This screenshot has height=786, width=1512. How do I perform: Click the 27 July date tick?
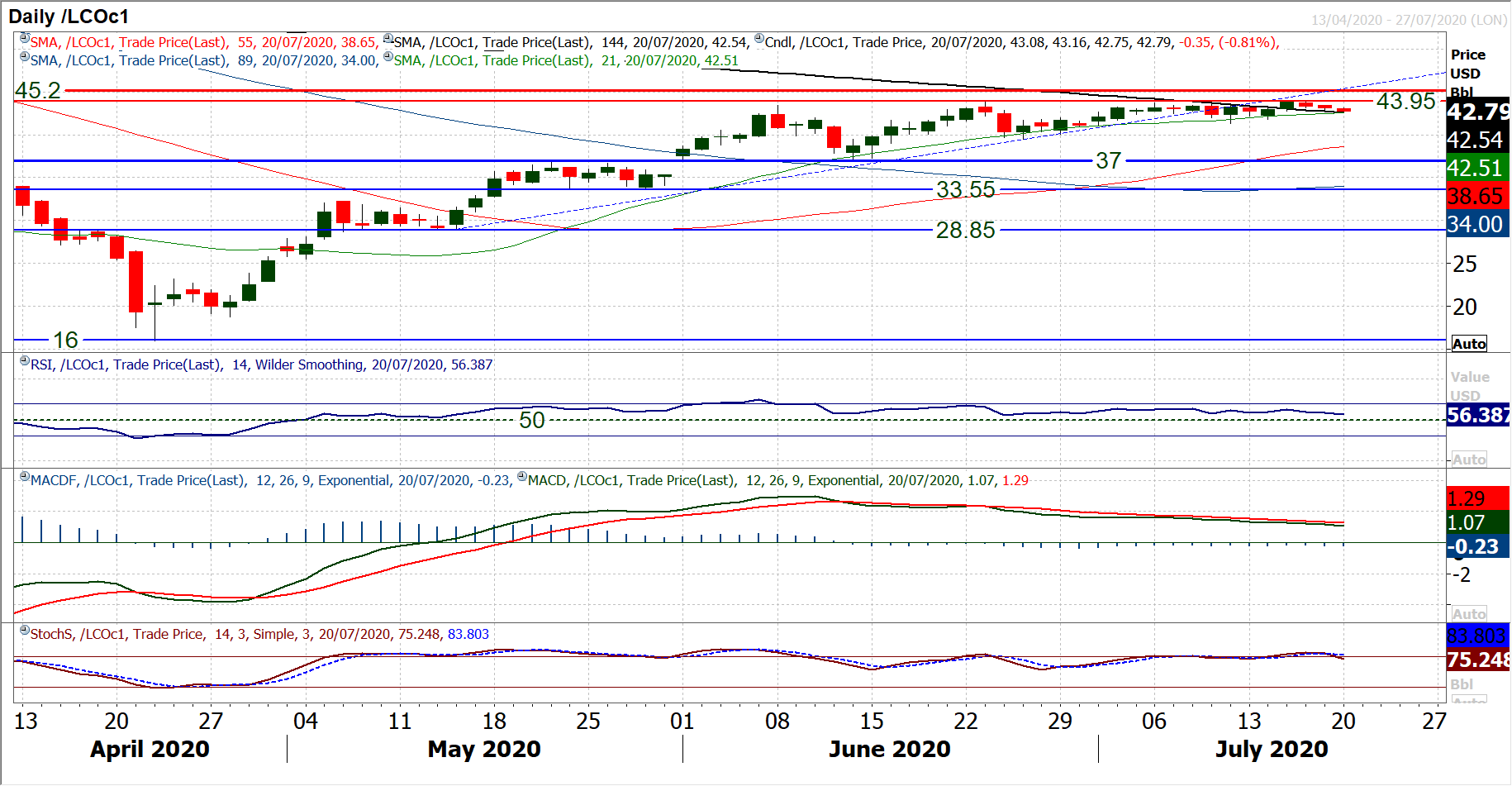click(x=1434, y=721)
